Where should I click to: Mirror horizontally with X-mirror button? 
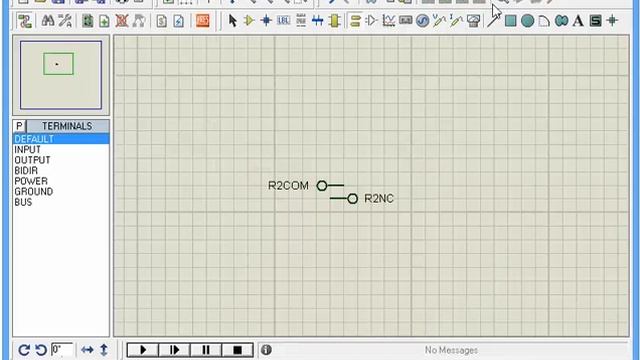(87, 350)
